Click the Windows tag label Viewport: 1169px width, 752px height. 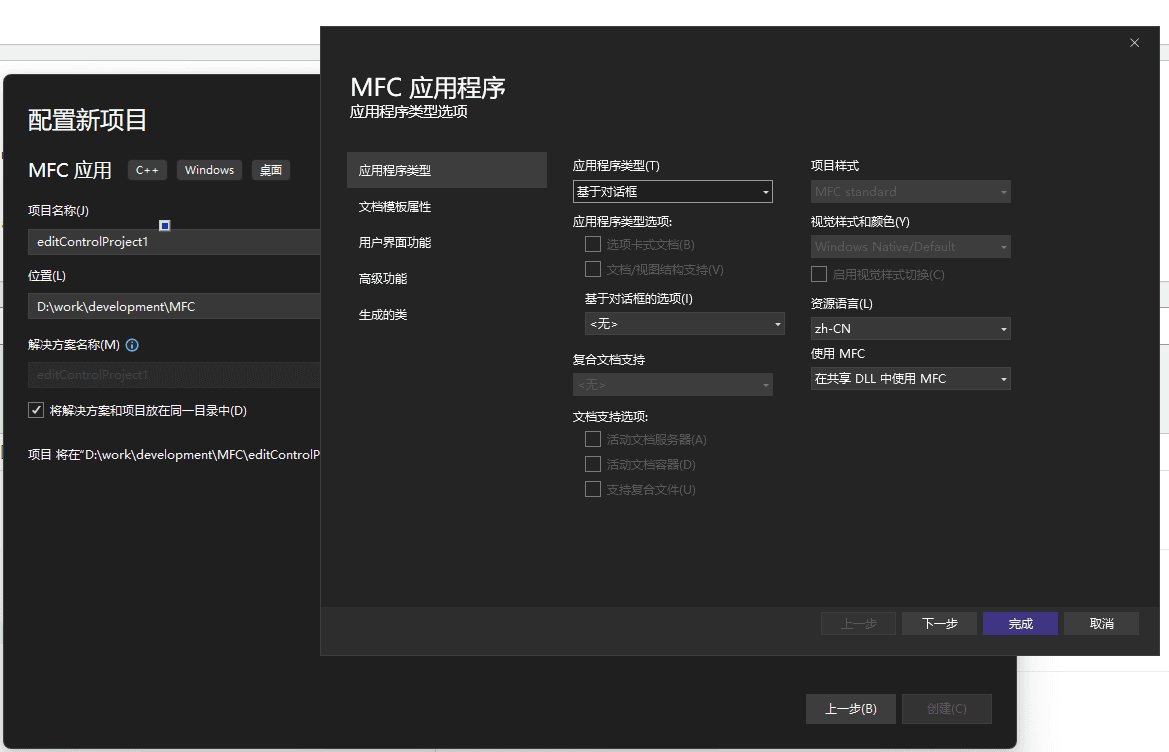coord(209,170)
